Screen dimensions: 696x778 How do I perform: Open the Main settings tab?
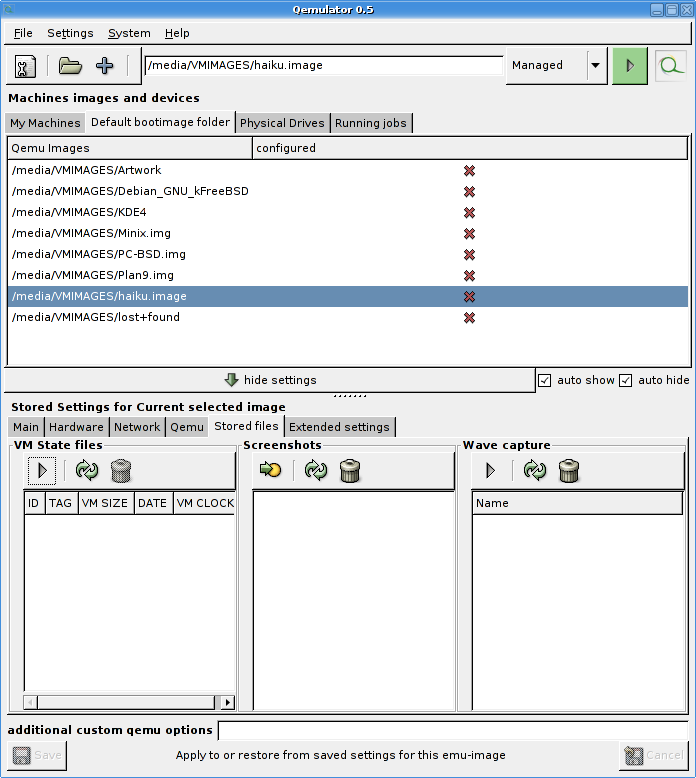pyautogui.click(x=26, y=427)
